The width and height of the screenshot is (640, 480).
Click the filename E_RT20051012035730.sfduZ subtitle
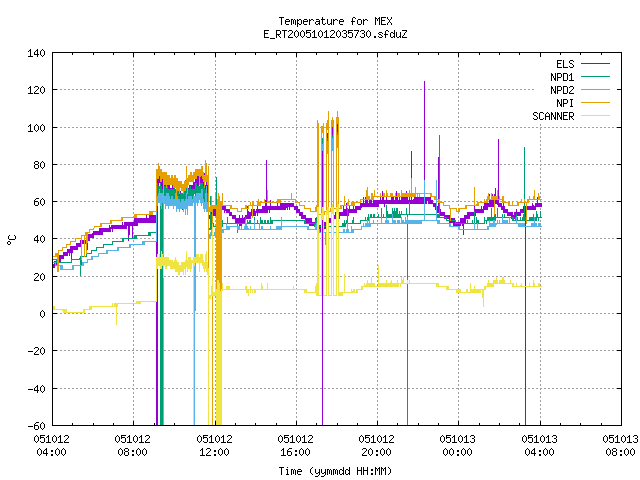[x=335, y=34]
